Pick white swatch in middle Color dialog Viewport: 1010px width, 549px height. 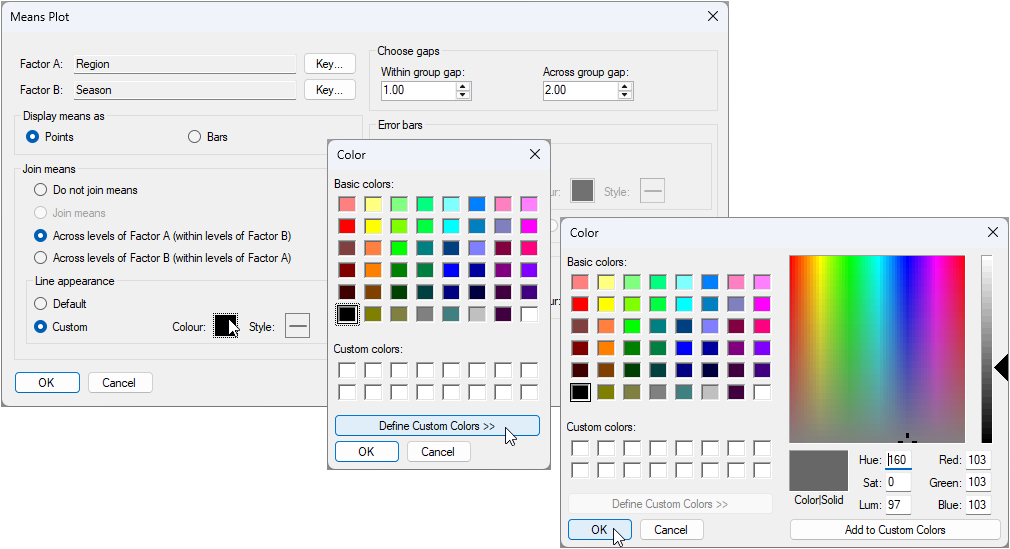529,314
